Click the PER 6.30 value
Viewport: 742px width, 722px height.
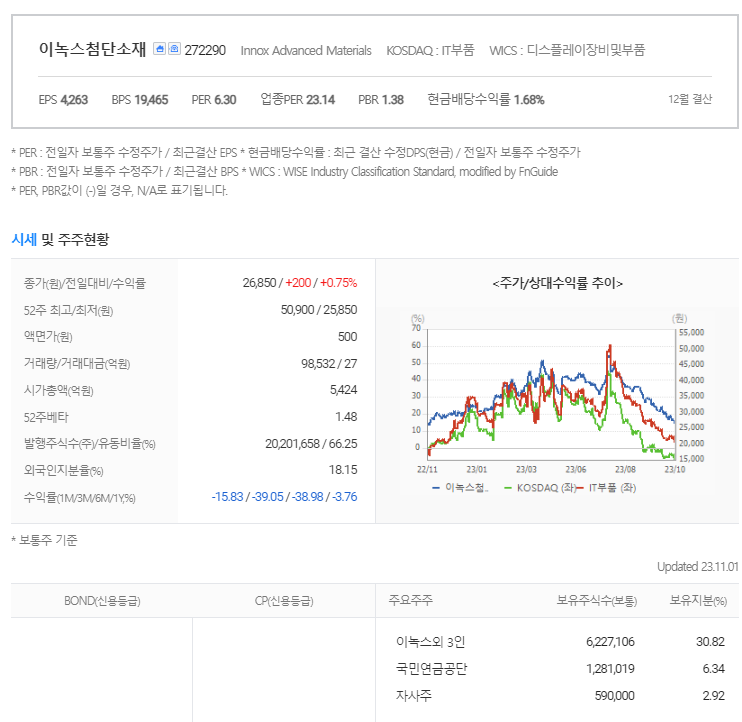[214, 100]
